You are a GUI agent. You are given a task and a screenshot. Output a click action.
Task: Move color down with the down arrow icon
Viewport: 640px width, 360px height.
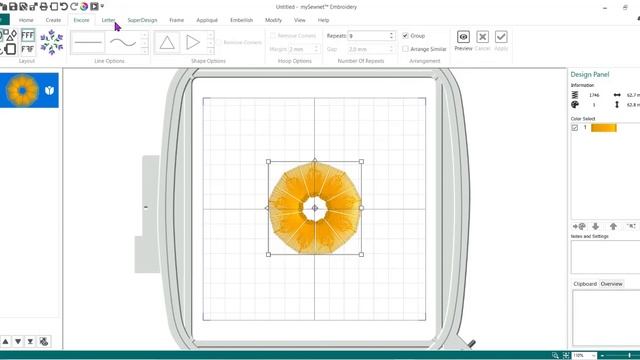point(596,227)
